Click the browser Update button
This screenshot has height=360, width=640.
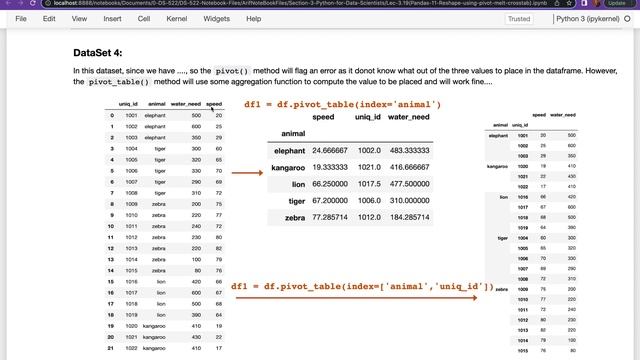point(619,3)
